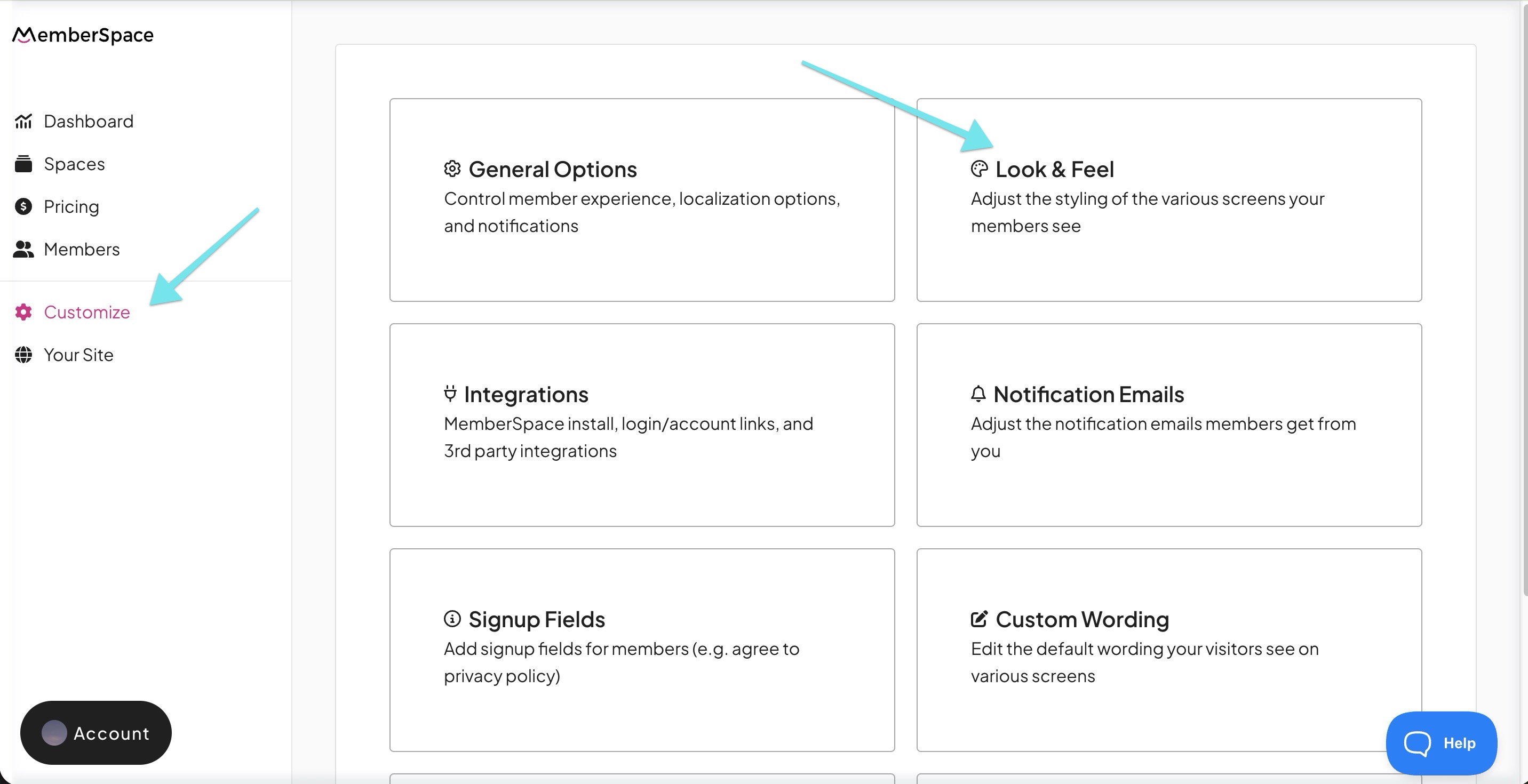Click the Pricing dollar icon
The image size is (1528, 784).
[23, 206]
